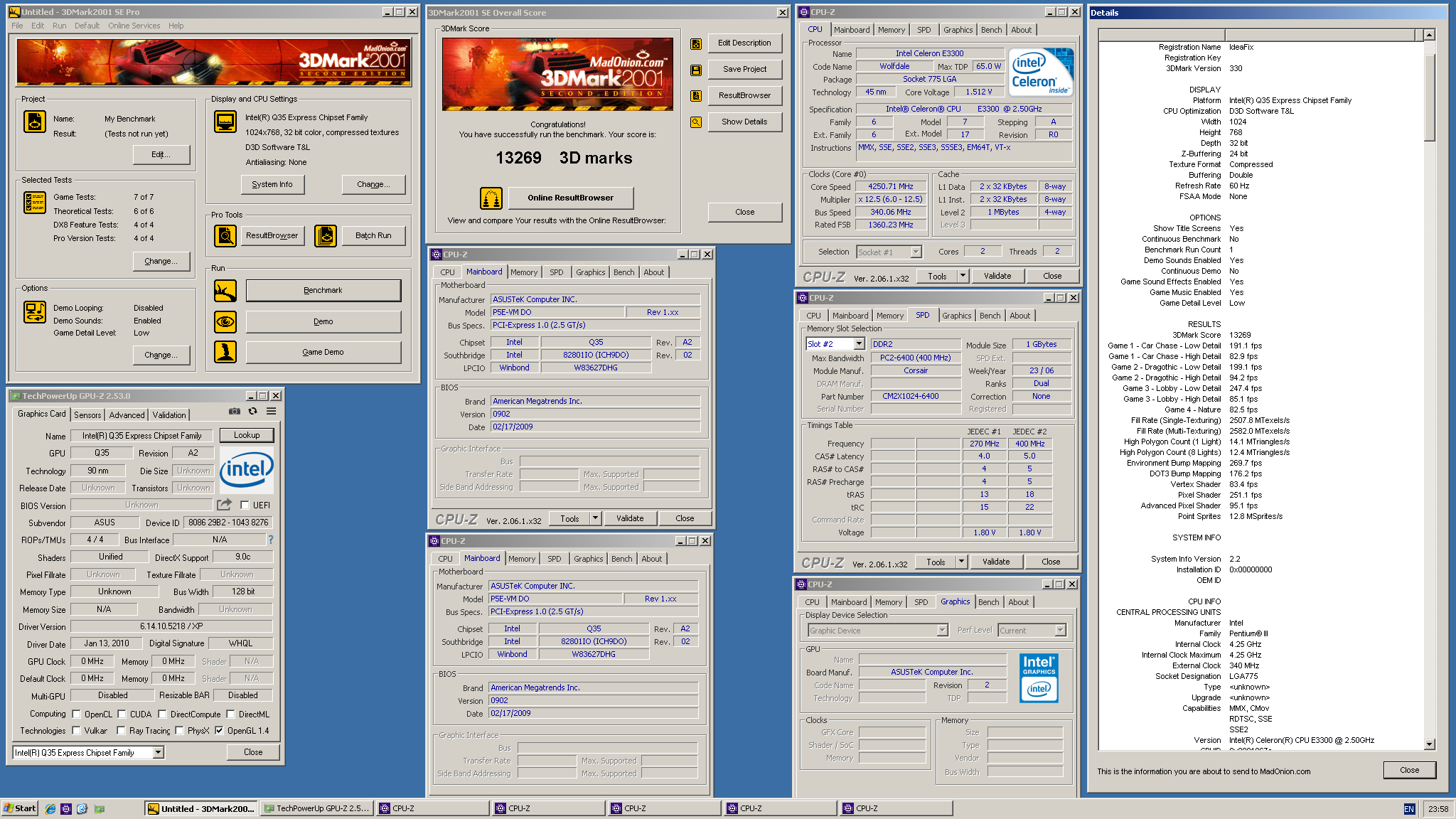1456x819 pixels.
Task: Click GPU-Z refresh icon
Action: point(252,411)
